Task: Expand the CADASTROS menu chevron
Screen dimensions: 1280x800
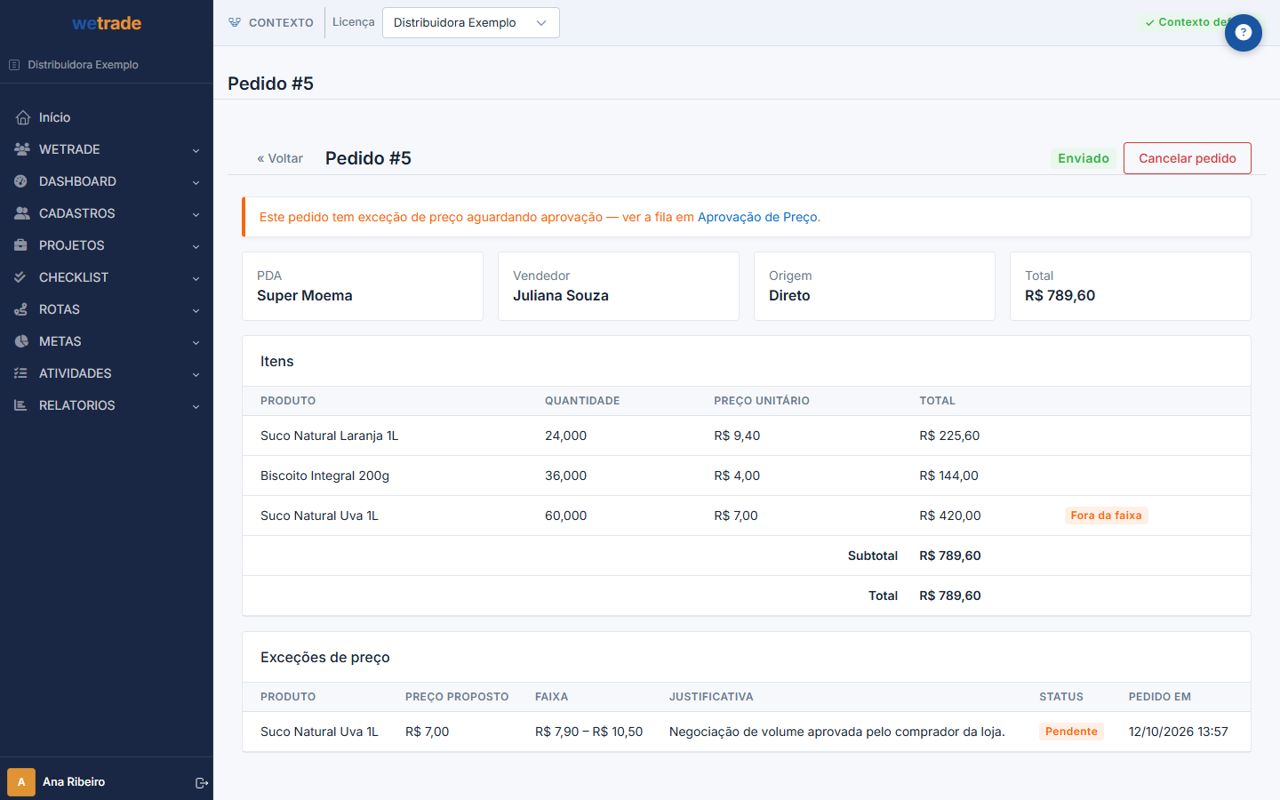Action: click(x=196, y=214)
